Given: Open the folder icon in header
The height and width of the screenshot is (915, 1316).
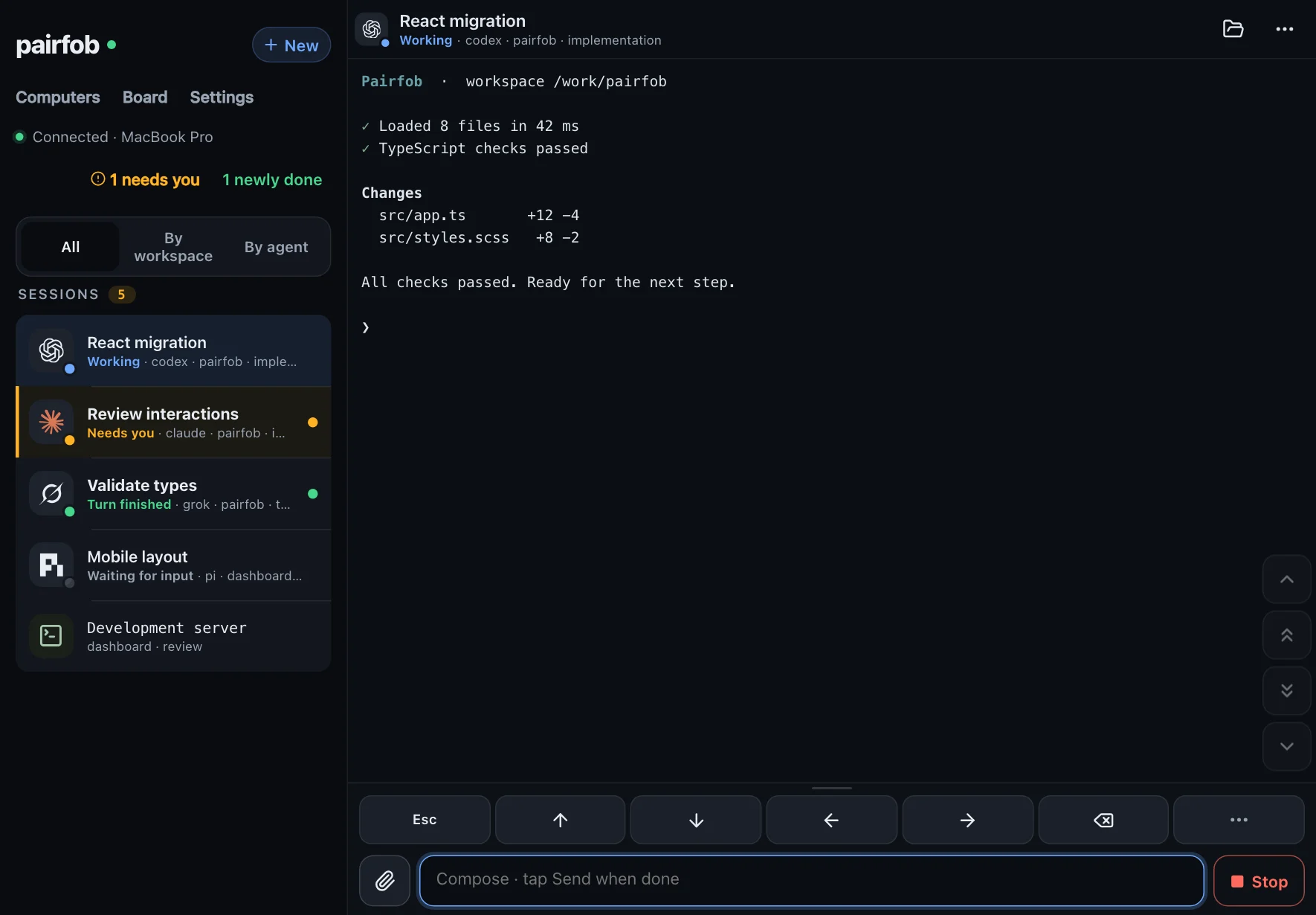Looking at the screenshot, I should pos(1233,29).
